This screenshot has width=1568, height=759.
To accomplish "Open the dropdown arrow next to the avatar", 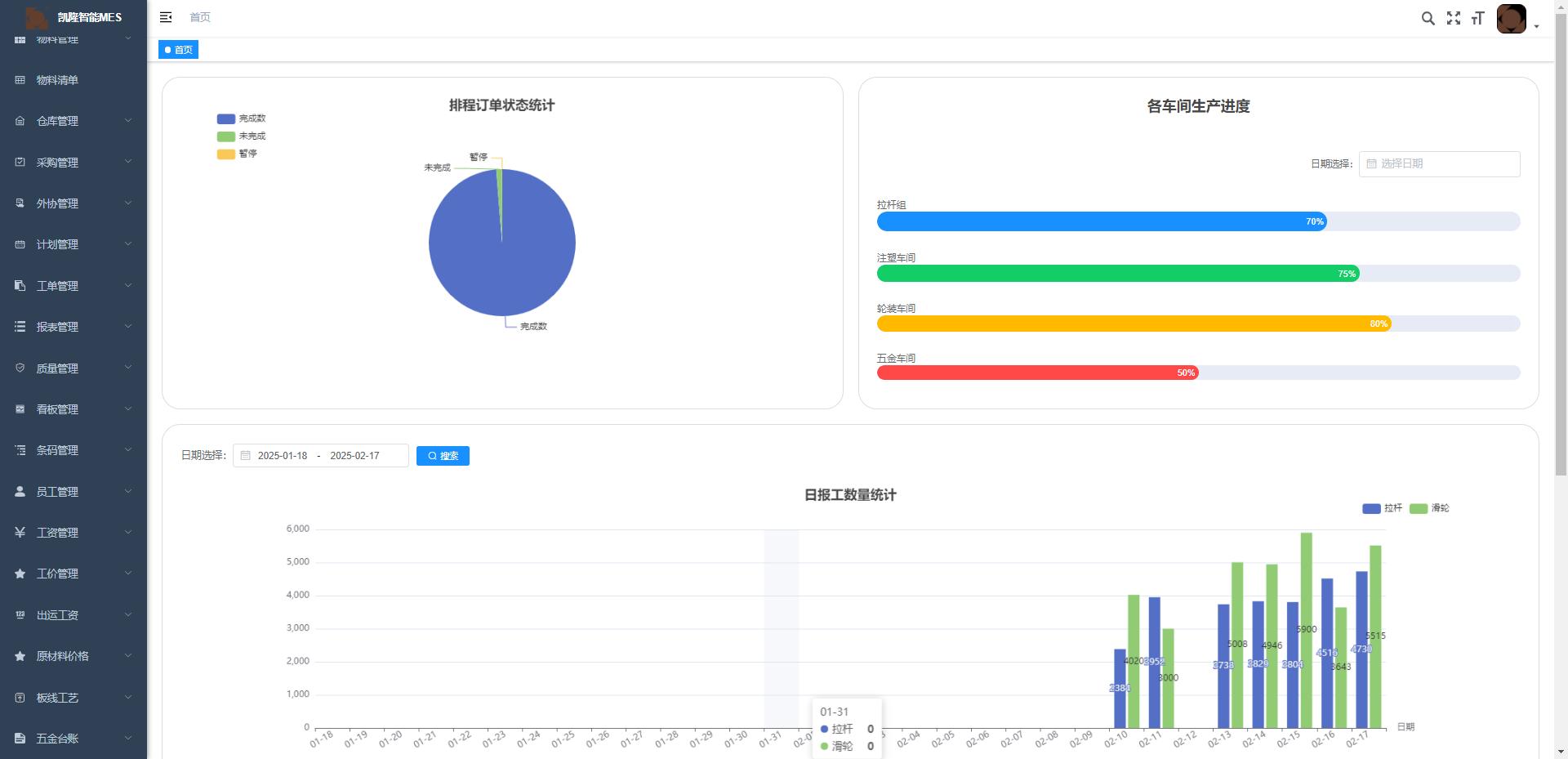I will (1536, 26).
